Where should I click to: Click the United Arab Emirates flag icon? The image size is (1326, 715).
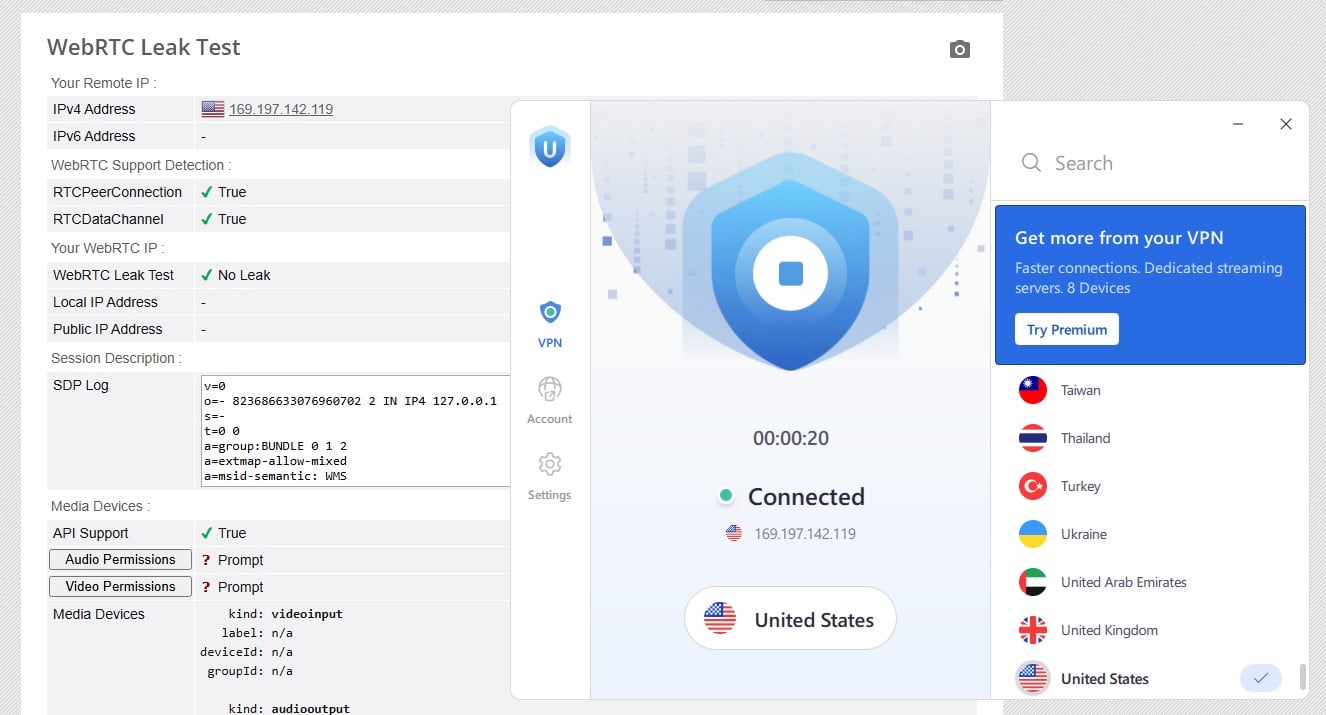click(x=1033, y=582)
